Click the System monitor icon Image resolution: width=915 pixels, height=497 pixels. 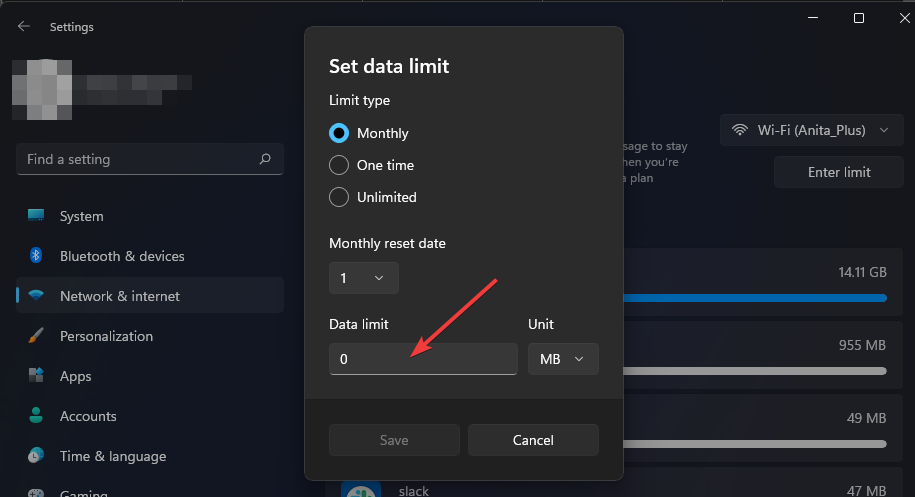[x=36, y=216]
